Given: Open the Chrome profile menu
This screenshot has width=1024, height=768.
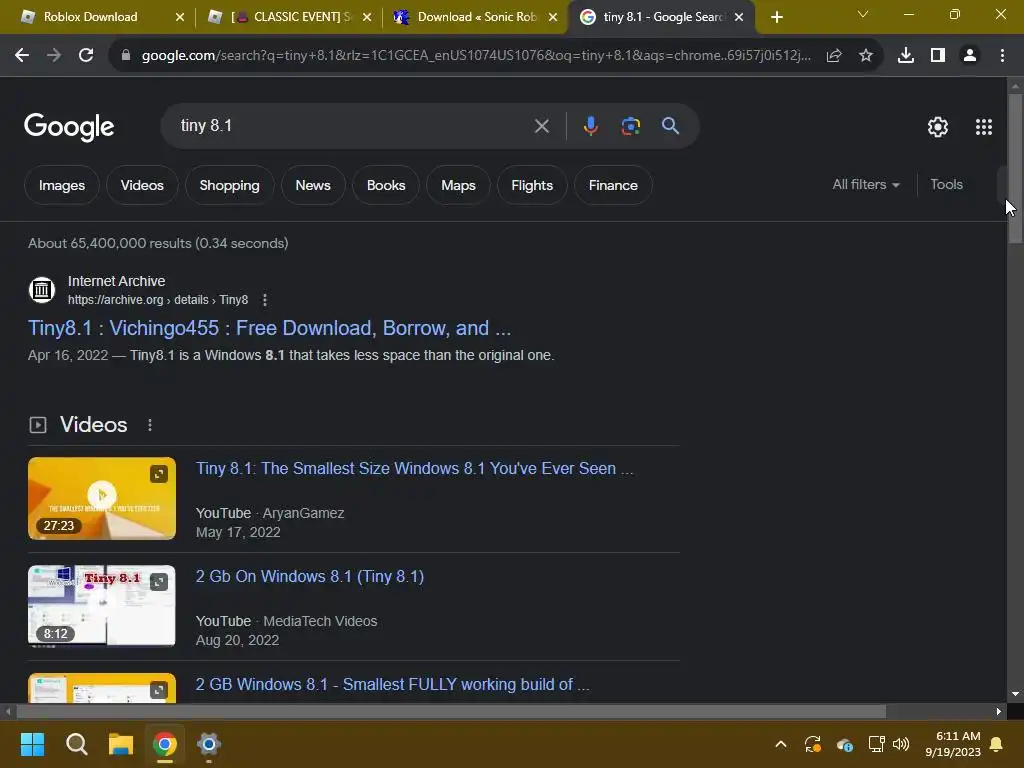Looking at the screenshot, I should coord(970,56).
